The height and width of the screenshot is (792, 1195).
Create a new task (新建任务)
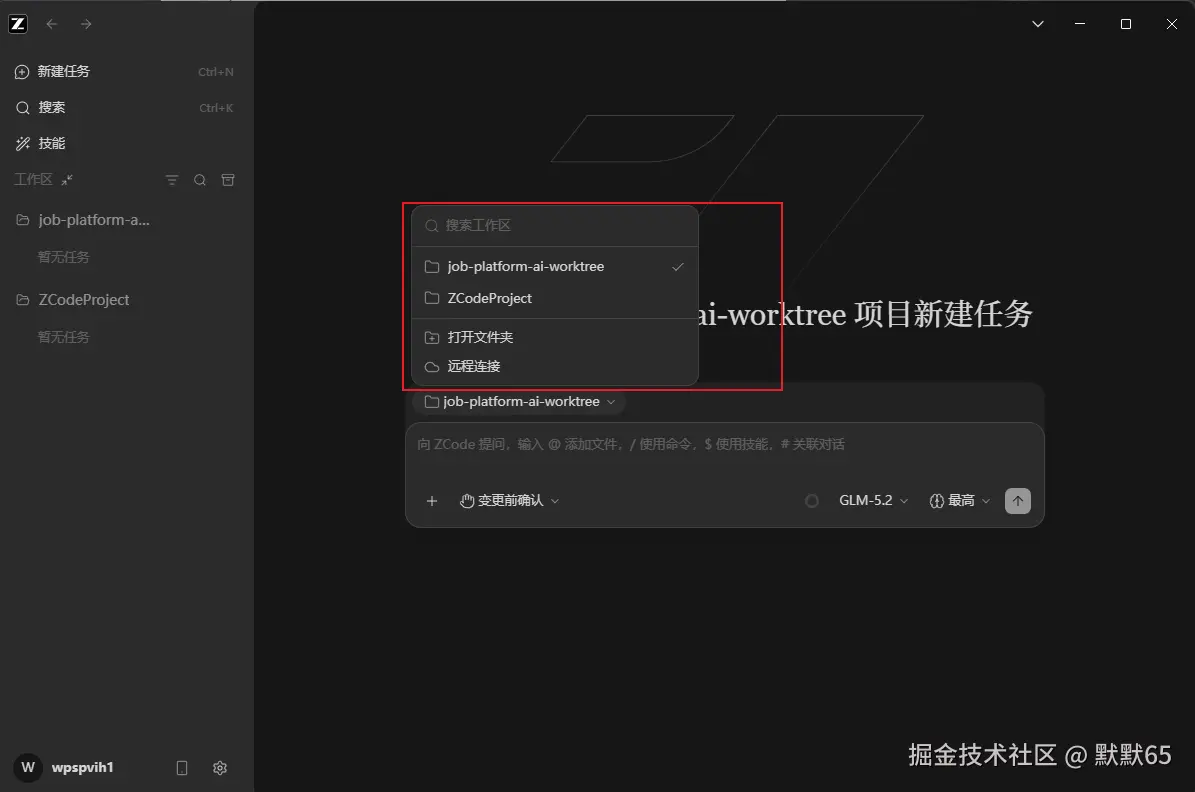click(x=124, y=72)
